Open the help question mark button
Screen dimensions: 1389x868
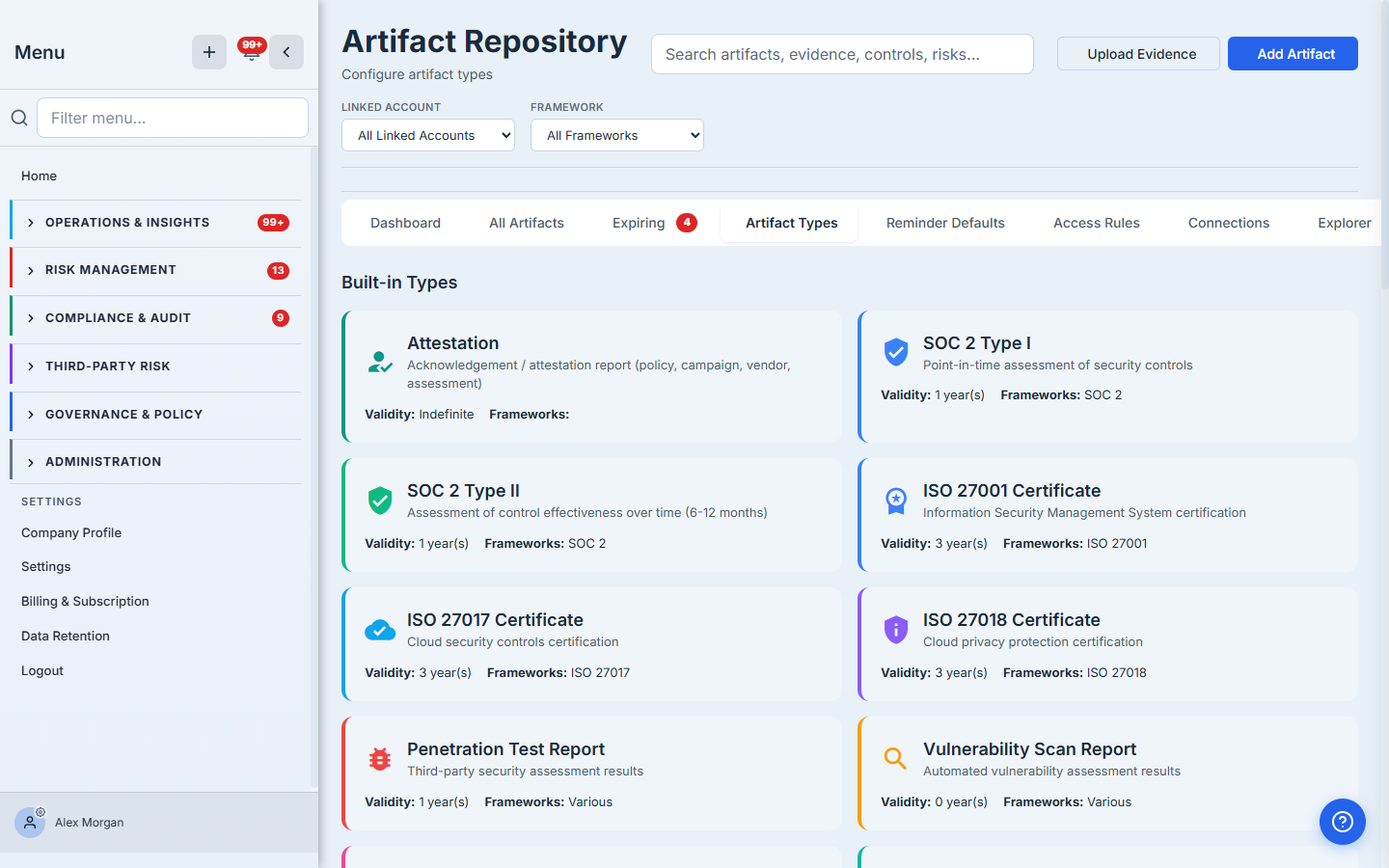coord(1343,822)
